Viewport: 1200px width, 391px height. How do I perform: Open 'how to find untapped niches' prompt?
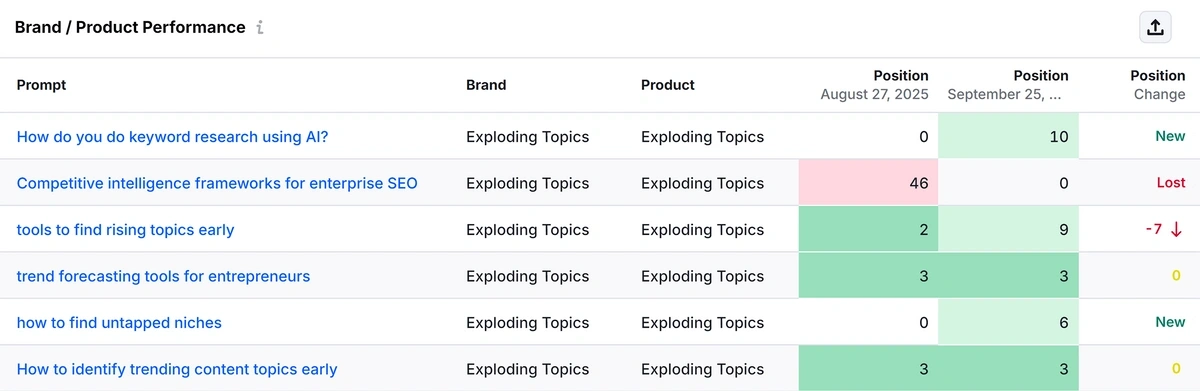tap(119, 323)
